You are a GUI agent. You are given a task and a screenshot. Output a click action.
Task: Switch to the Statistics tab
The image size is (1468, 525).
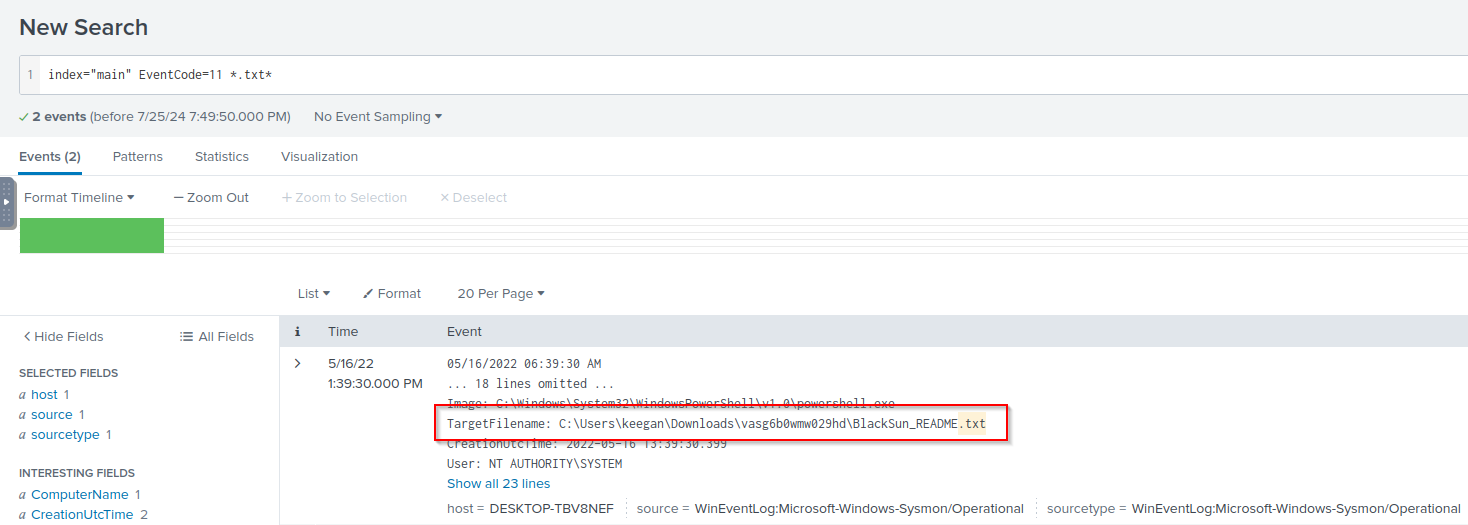click(x=221, y=157)
